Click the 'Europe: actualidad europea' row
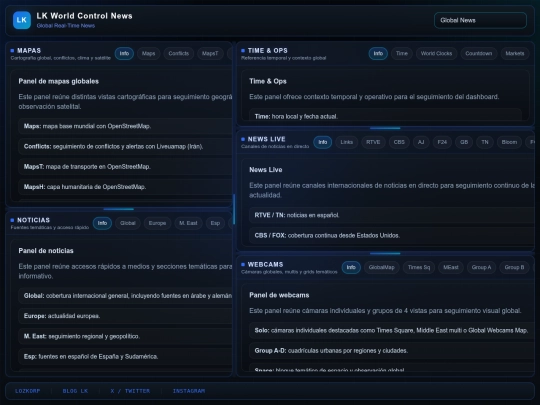The image size is (540, 405). [125, 316]
